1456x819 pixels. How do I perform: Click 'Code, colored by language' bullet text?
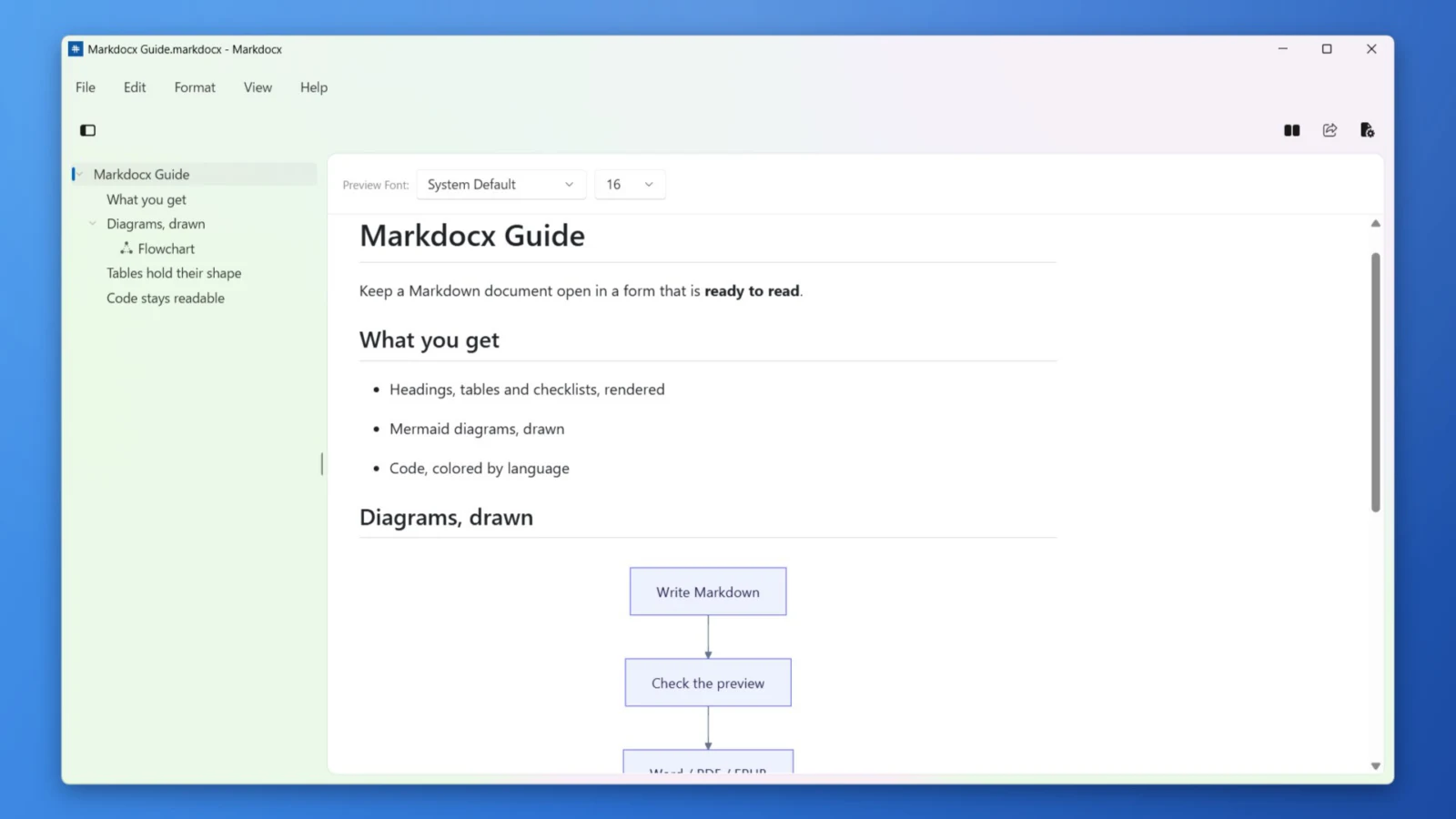click(480, 469)
